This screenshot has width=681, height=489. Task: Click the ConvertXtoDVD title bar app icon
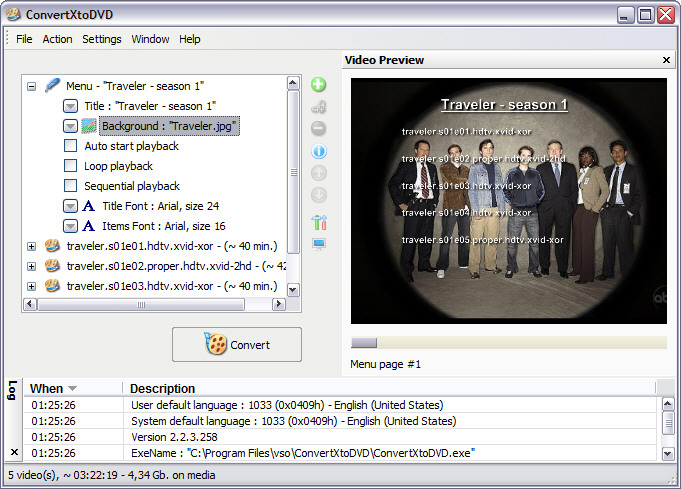coord(13,14)
